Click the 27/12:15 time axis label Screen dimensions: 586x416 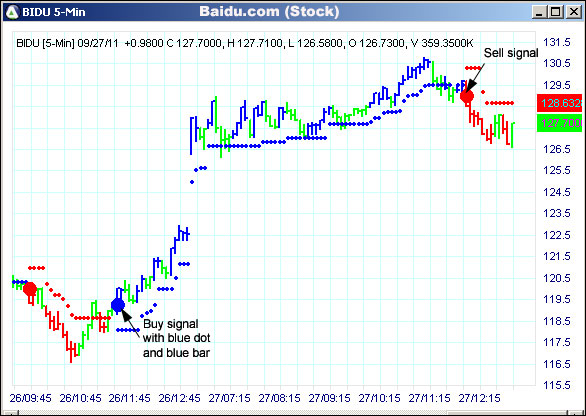tap(479, 398)
